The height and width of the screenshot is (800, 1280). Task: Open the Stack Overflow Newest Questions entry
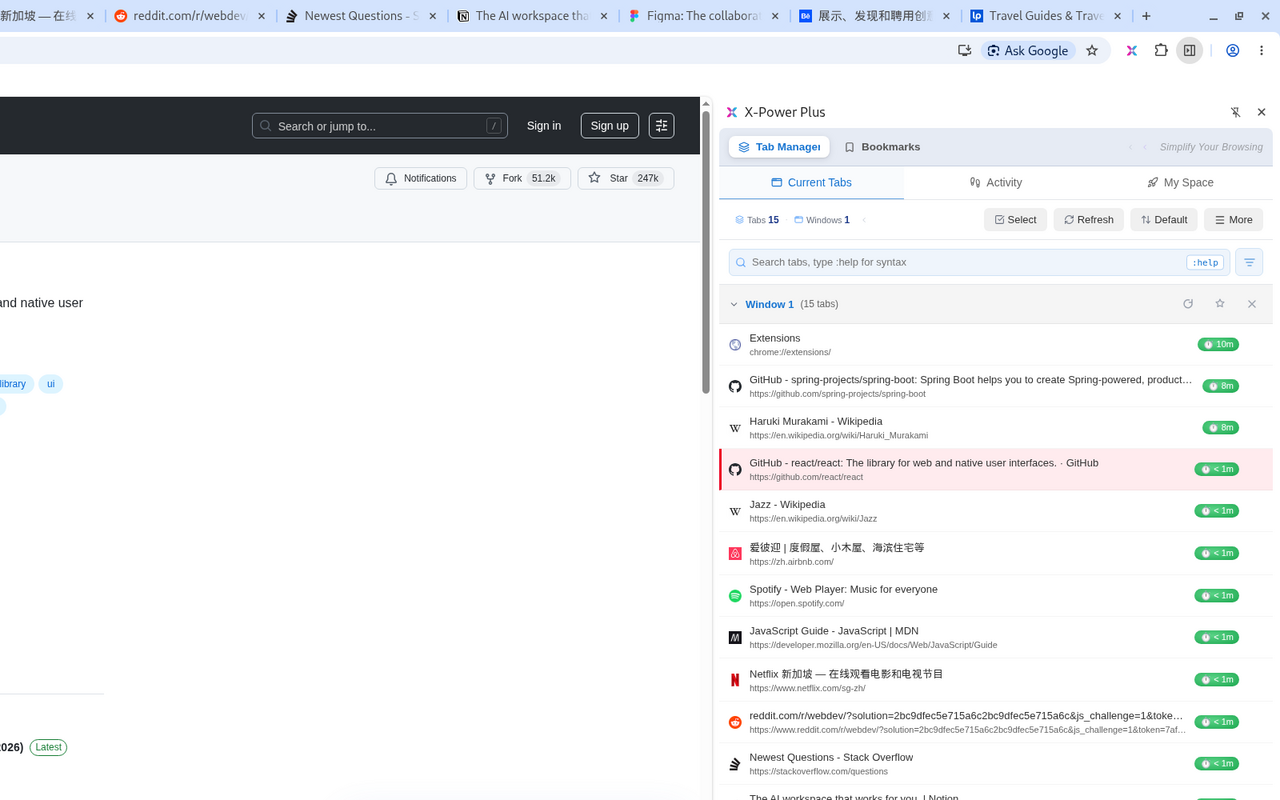point(995,764)
